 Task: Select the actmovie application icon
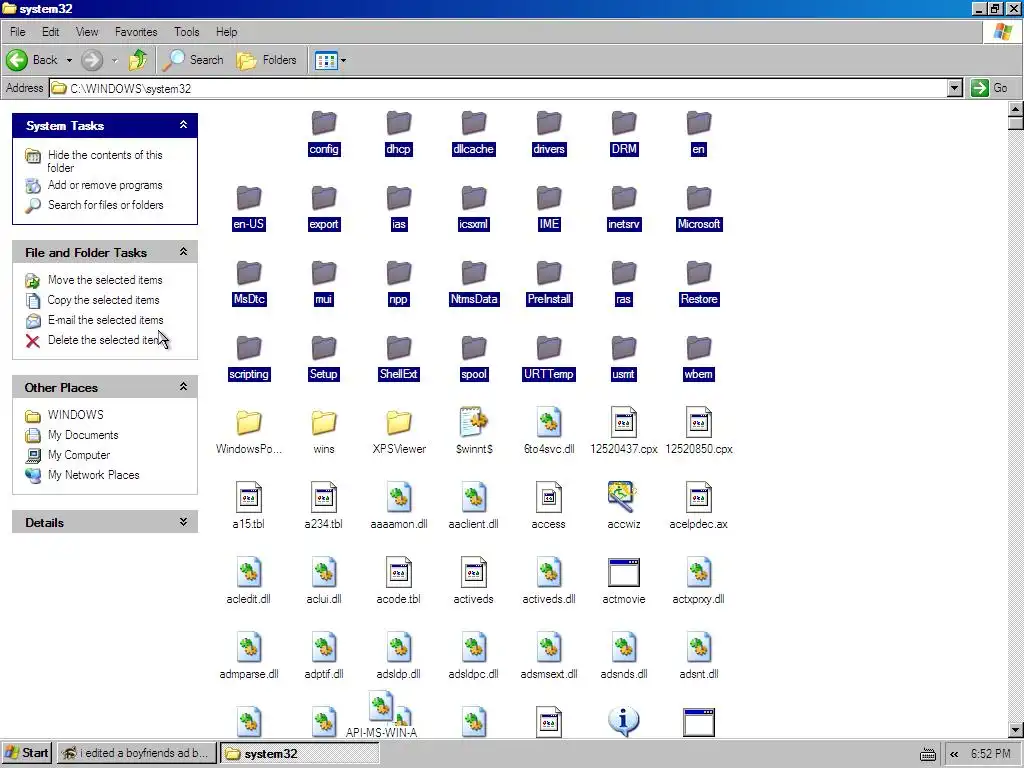(x=624, y=573)
